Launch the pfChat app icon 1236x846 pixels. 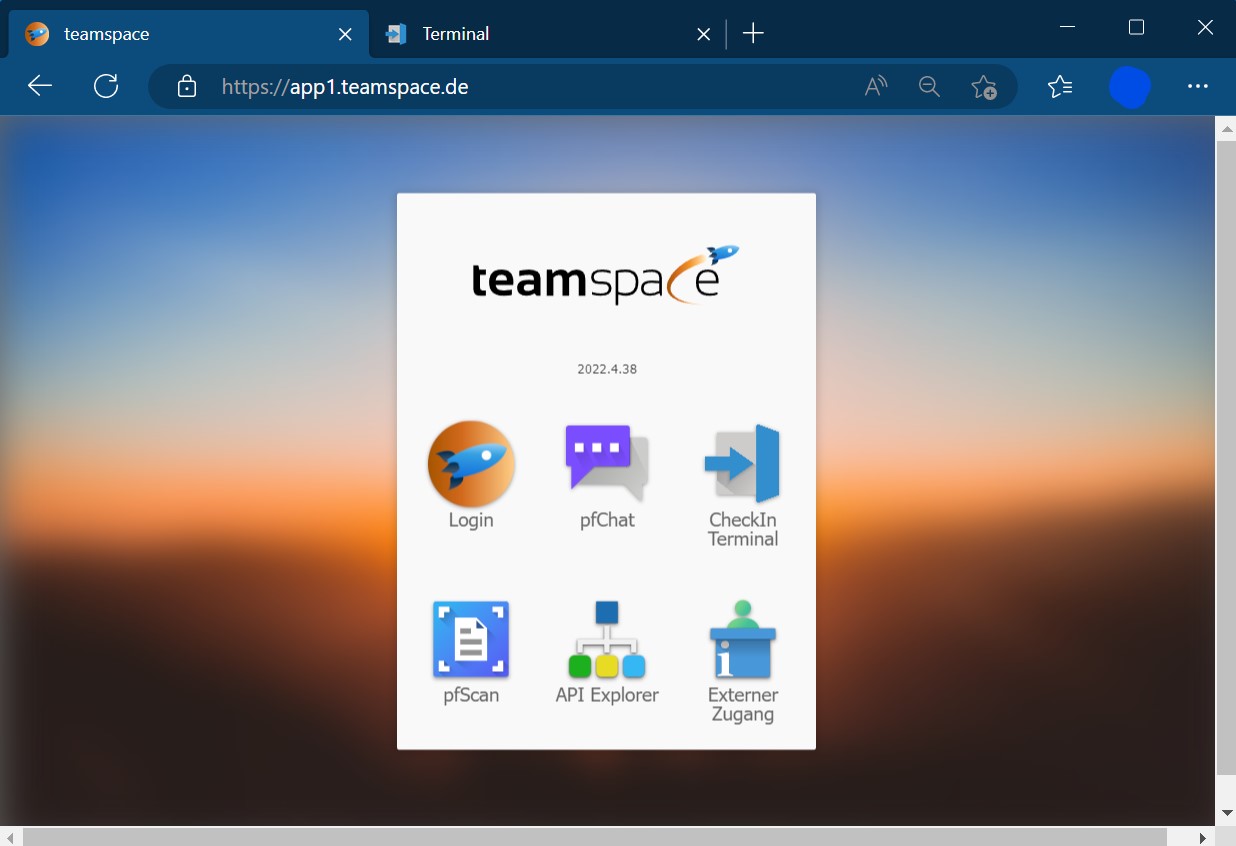[607, 463]
